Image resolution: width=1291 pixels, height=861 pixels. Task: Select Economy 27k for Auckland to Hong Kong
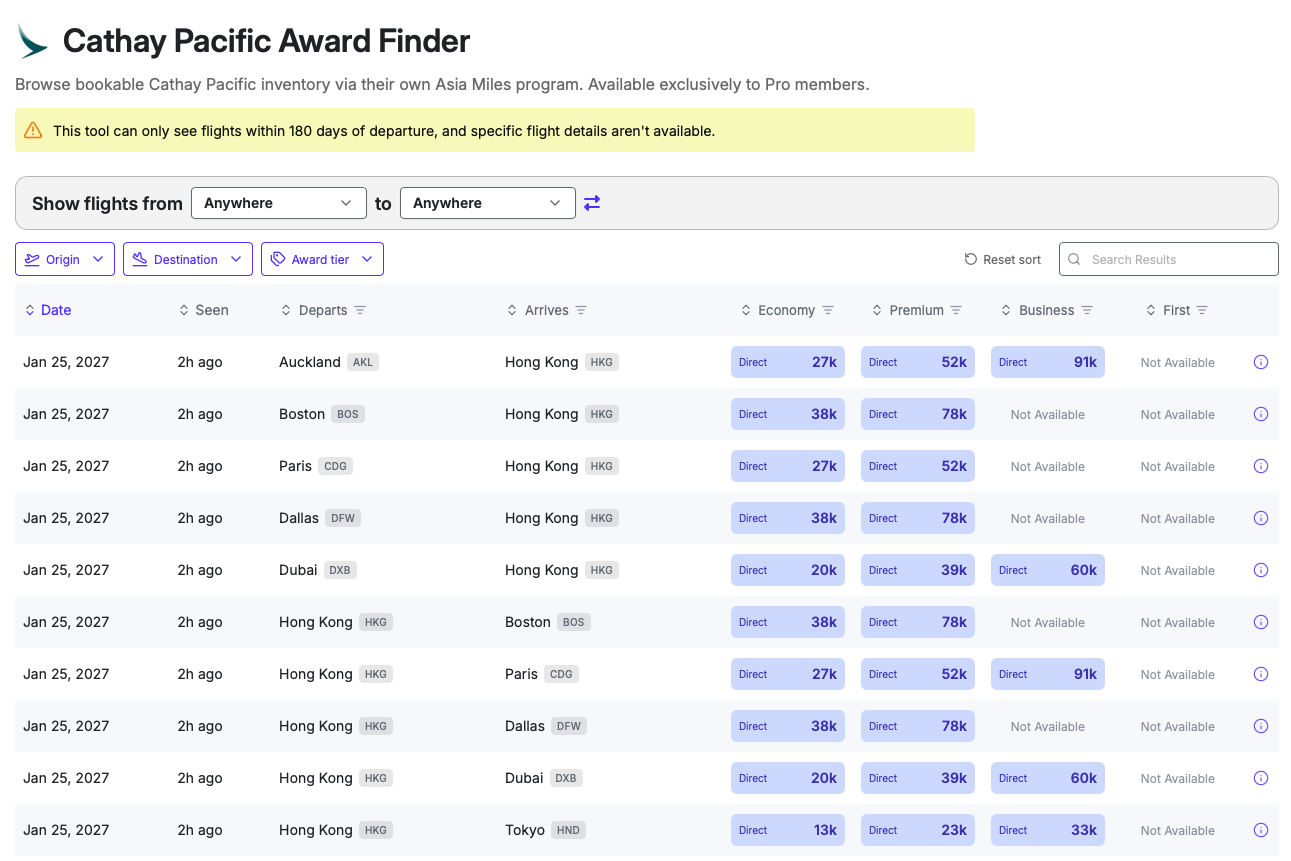pos(788,362)
